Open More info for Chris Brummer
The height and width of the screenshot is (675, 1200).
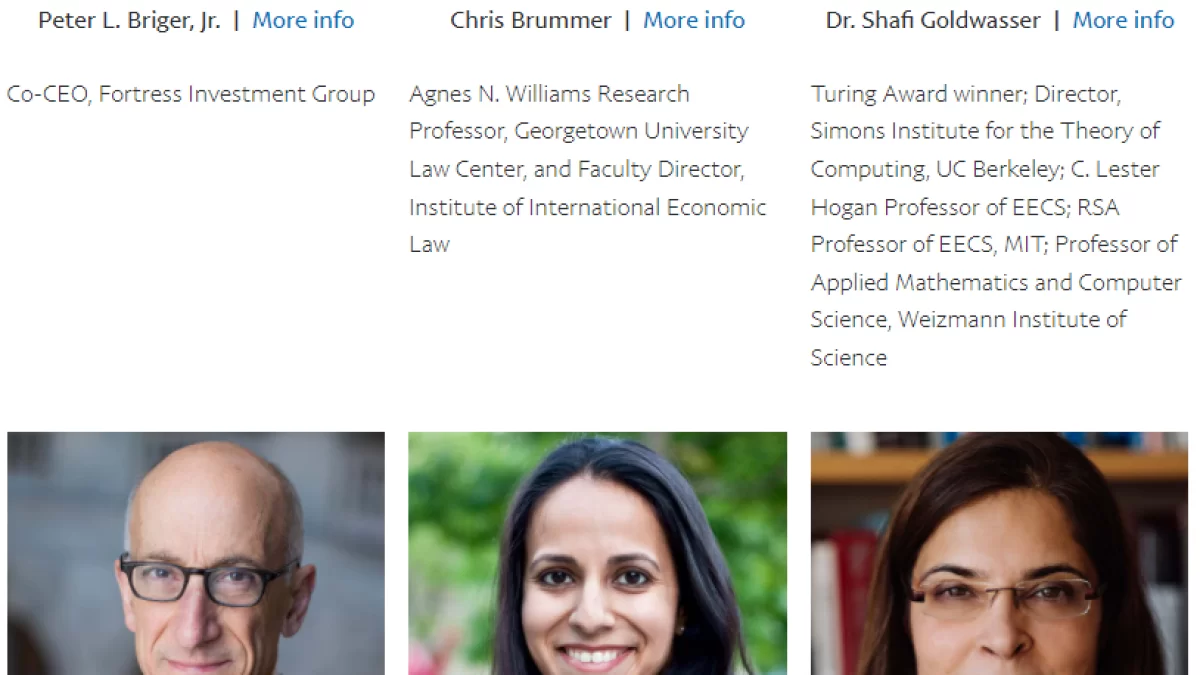point(694,20)
